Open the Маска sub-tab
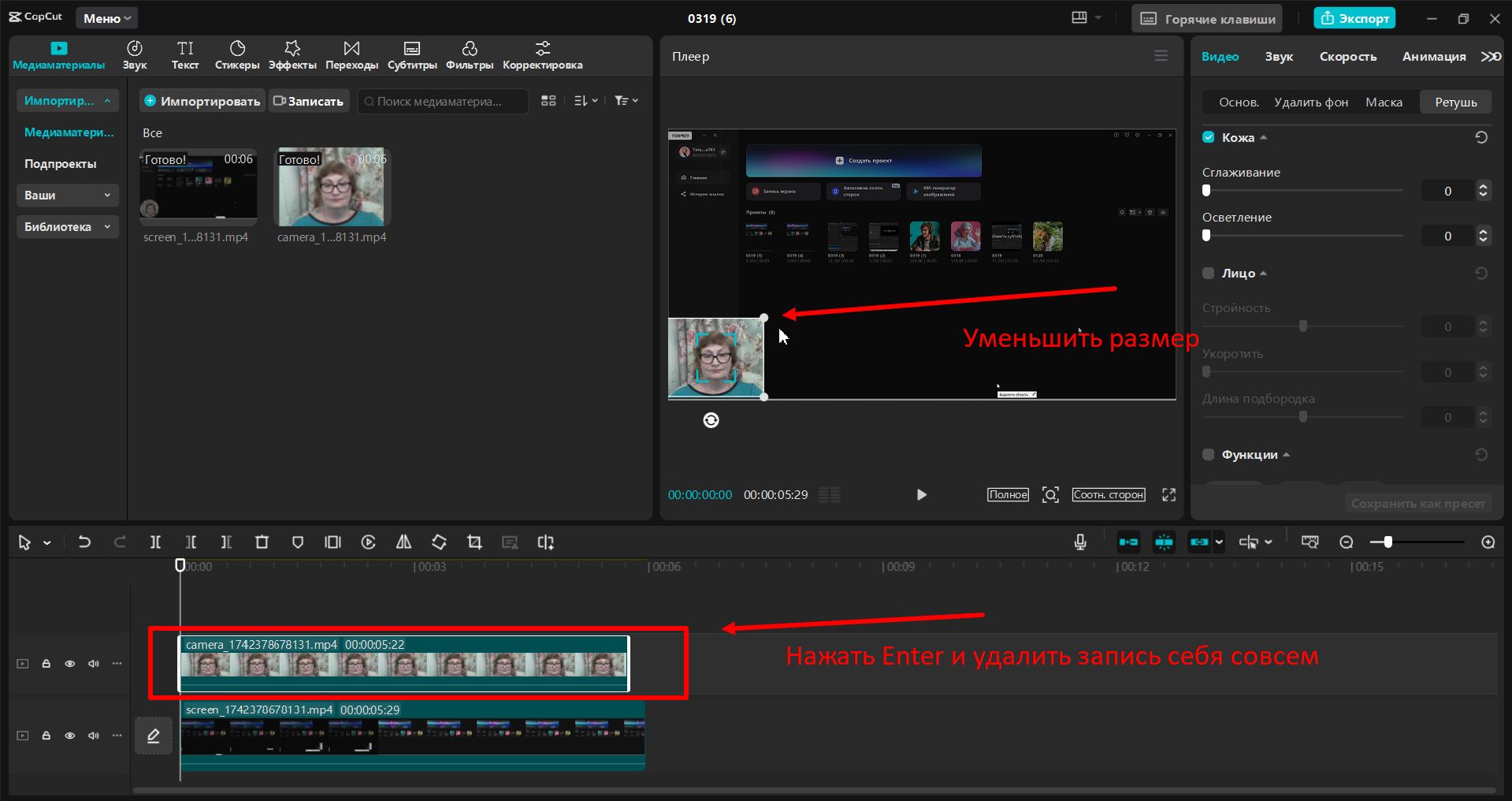This screenshot has height=801, width=1512. pyautogui.click(x=1384, y=102)
